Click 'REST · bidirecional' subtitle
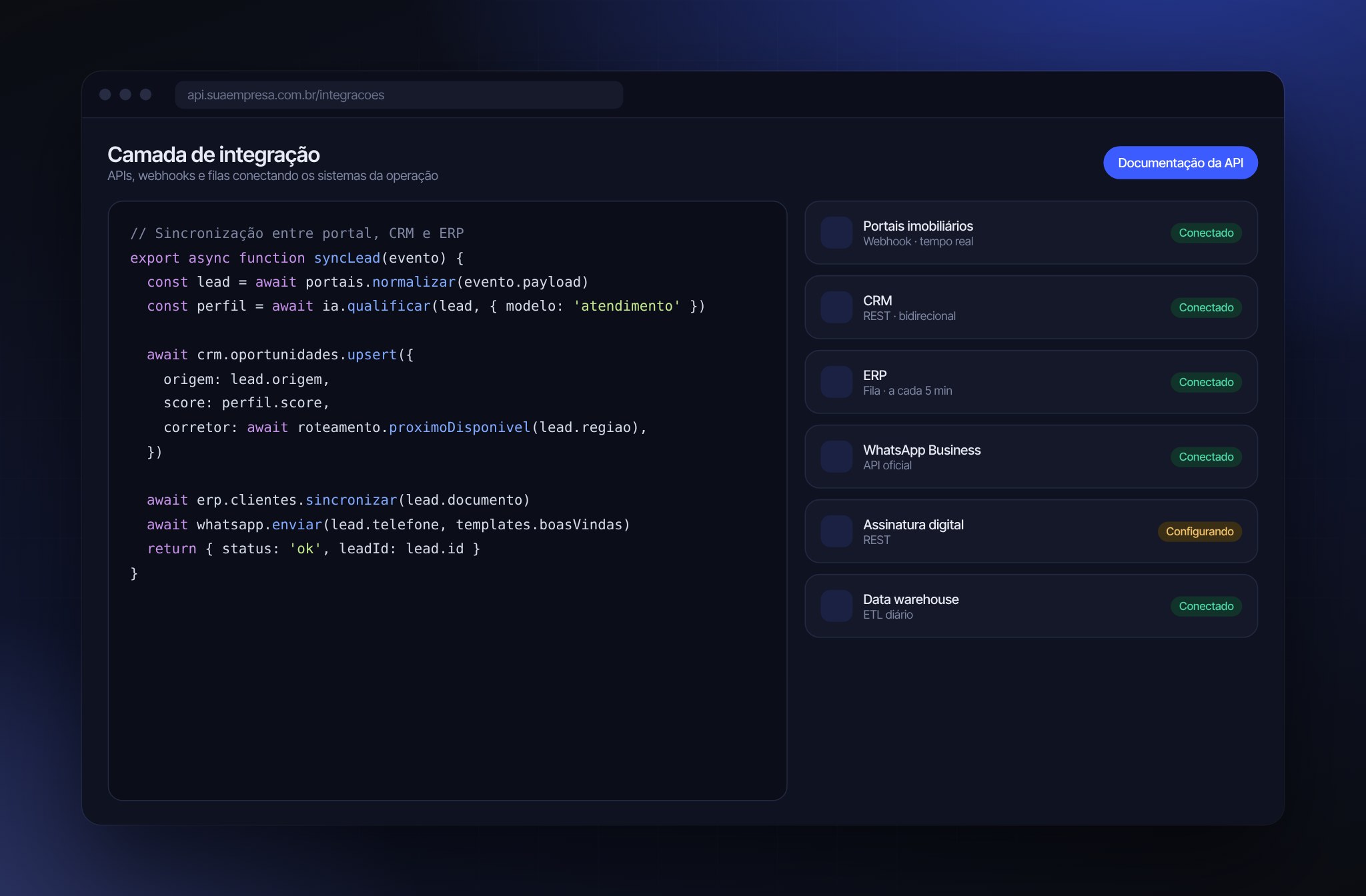This screenshot has width=1366, height=896. 909,316
